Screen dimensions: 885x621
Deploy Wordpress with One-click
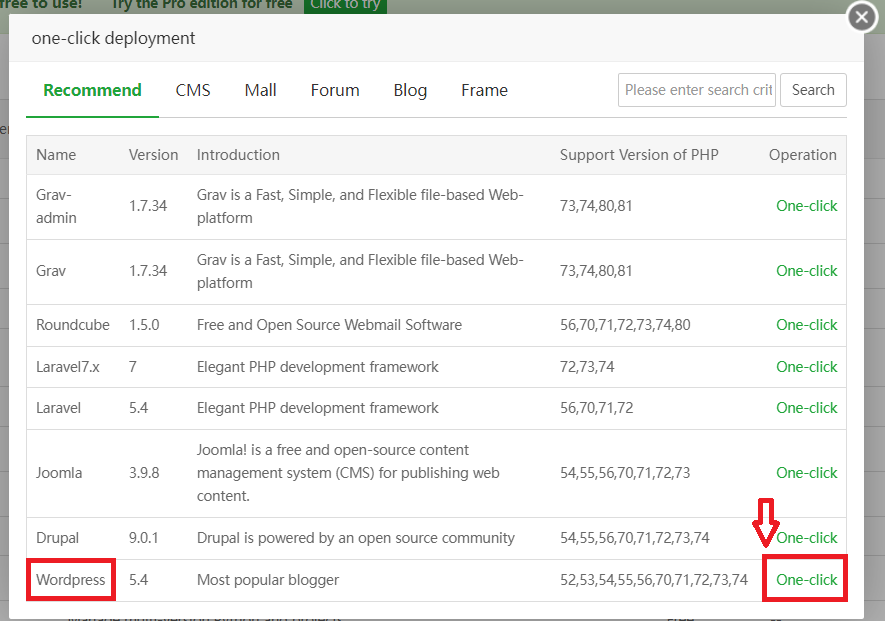click(x=806, y=580)
